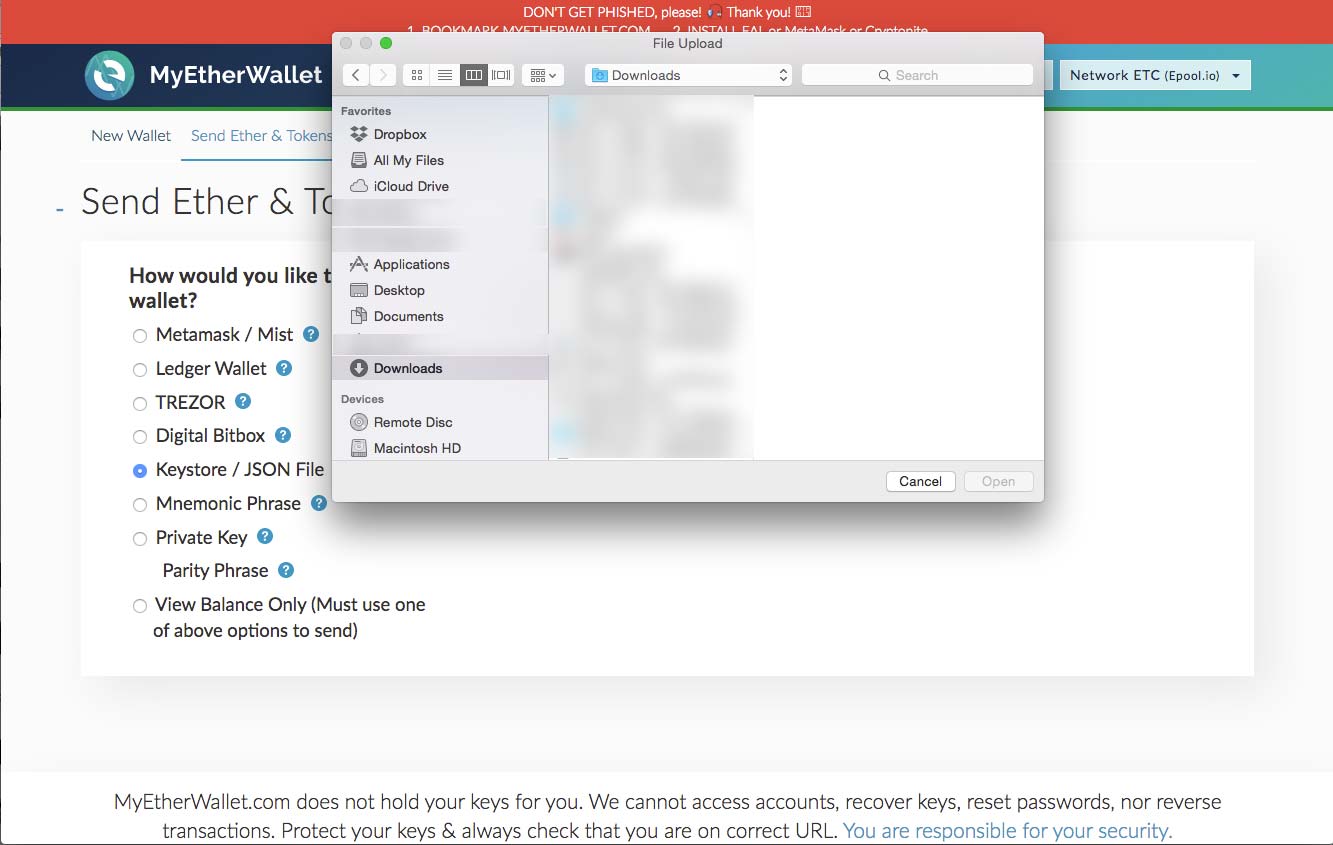Image resolution: width=1333 pixels, height=845 pixels.
Task: Click help icon next to Parity Phrase
Action: [x=286, y=570]
